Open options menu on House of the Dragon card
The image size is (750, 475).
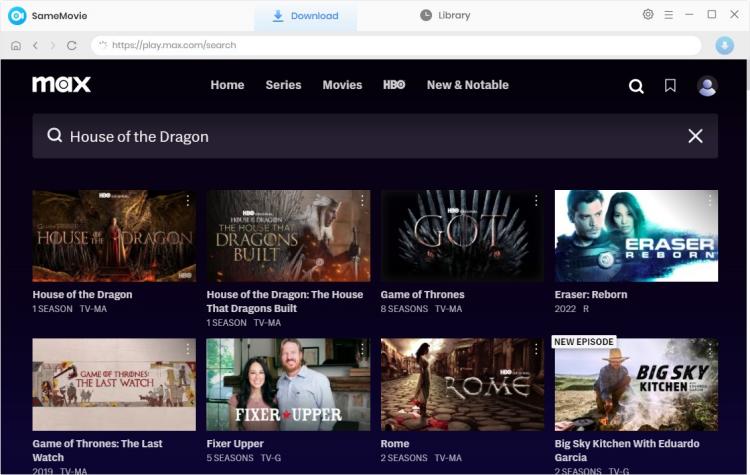[188, 200]
